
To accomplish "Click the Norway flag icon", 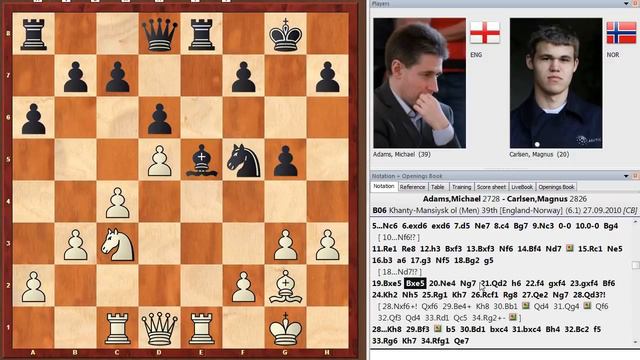I will (621, 32).
